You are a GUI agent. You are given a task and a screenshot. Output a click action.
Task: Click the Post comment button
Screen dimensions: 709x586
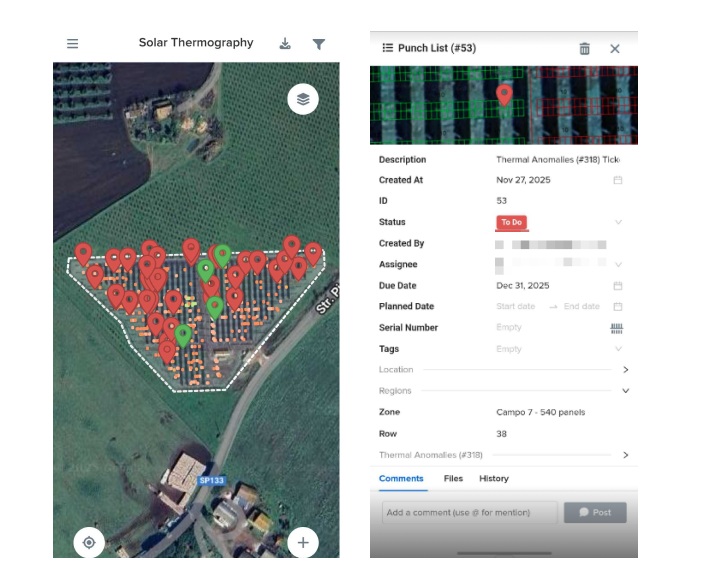point(595,512)
